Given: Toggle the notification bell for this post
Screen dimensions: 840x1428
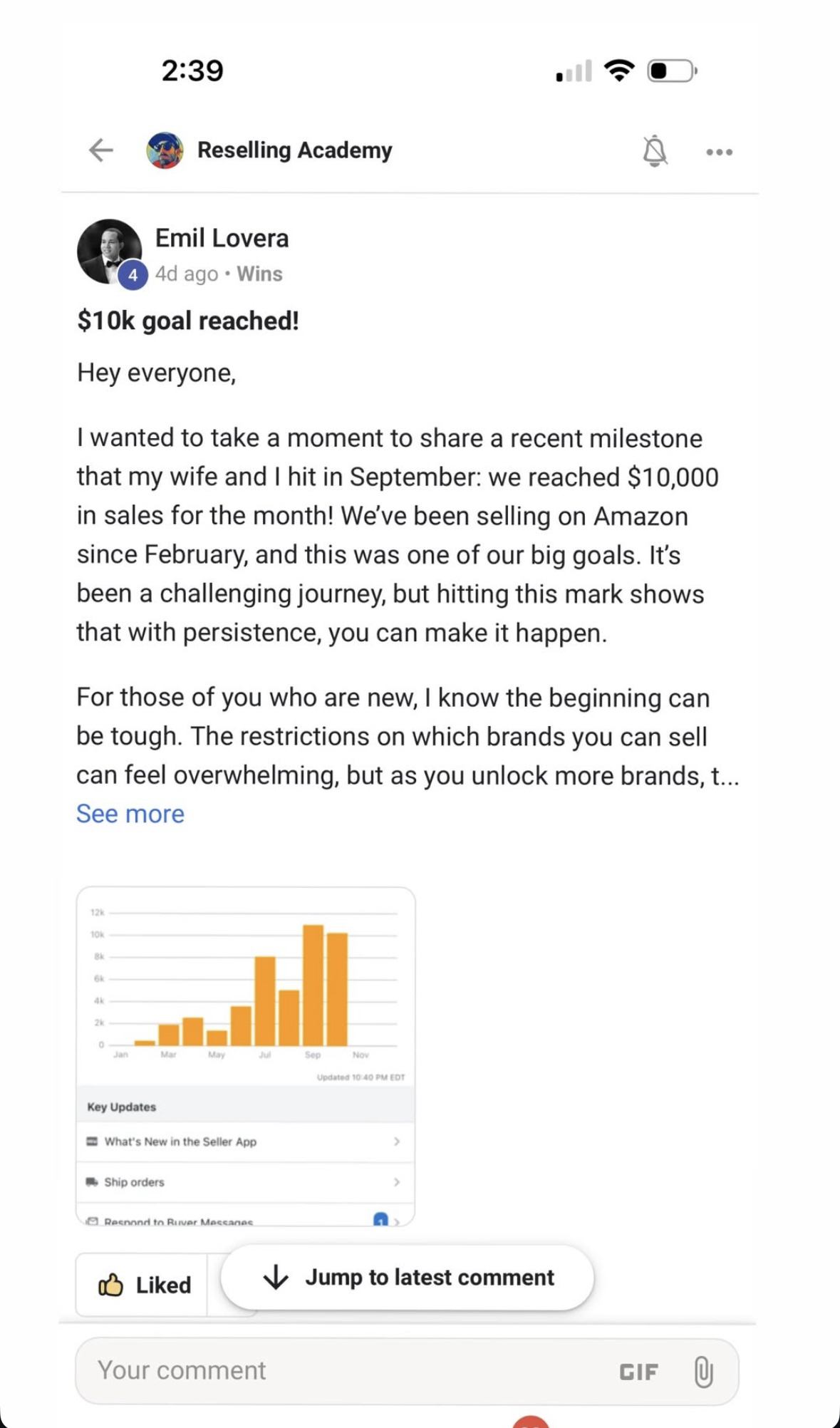Looking at the screenshot, I should (x=655, y=151).
